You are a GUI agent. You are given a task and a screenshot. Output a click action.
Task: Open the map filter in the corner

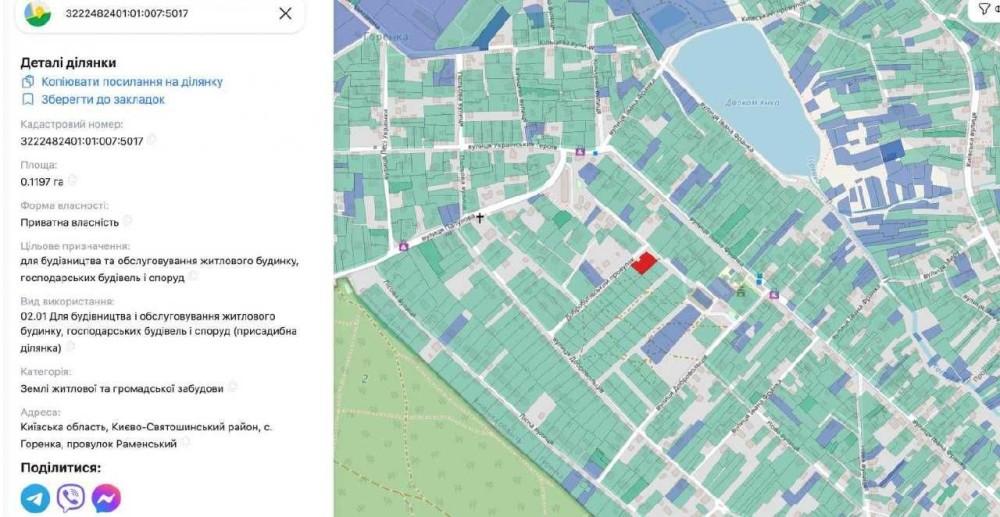tap(986, 8)
